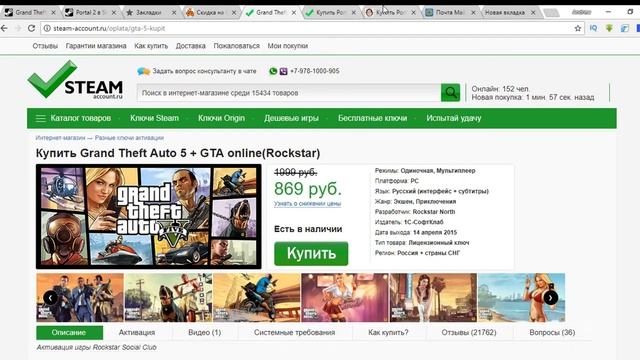Click the IQ extension icon in the toolbar
Screen dimensions: 640x360
(x=593, y=28)
